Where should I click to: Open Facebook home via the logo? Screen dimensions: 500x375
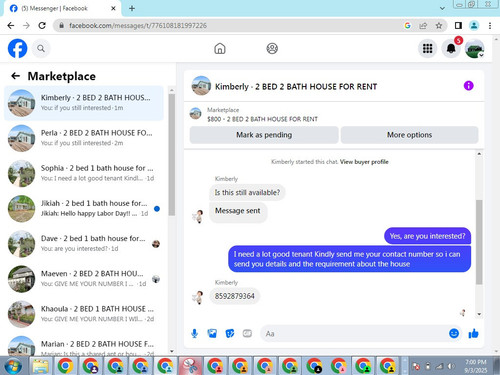[x=17, y=48]
